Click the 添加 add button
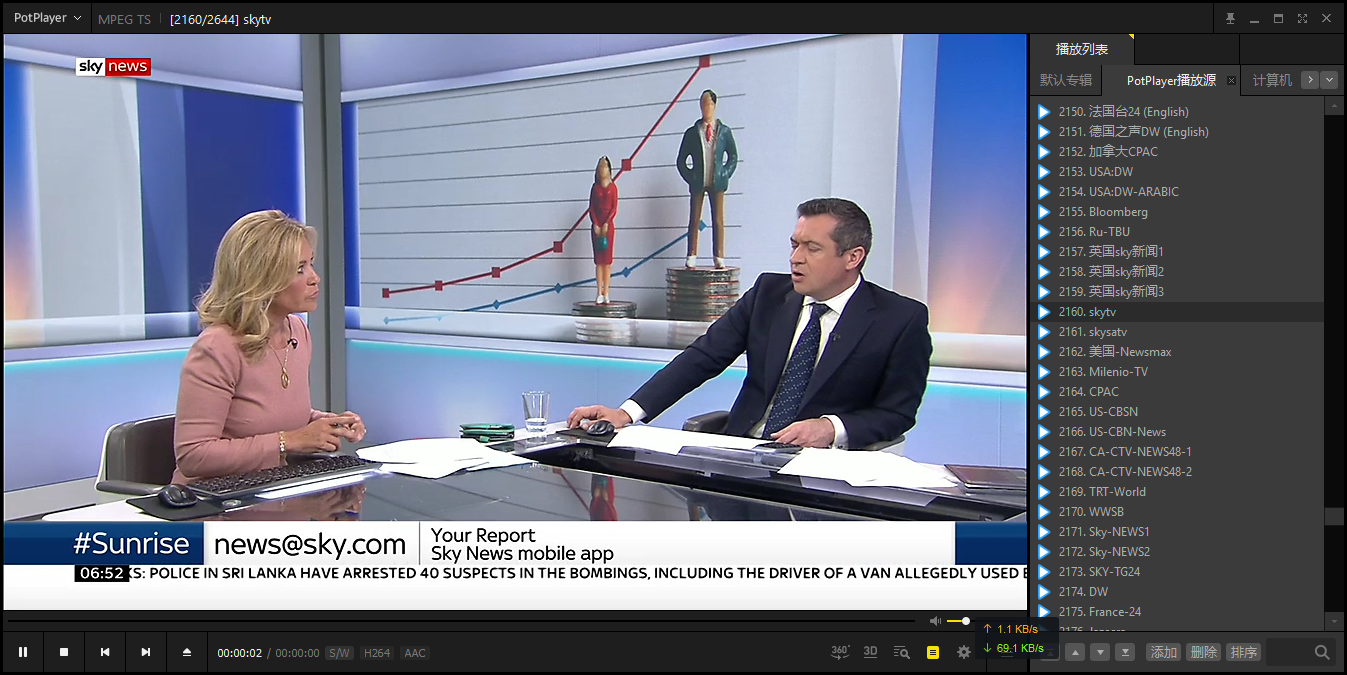Viewport: 1347px width, 675px height. click(1163, 652)
